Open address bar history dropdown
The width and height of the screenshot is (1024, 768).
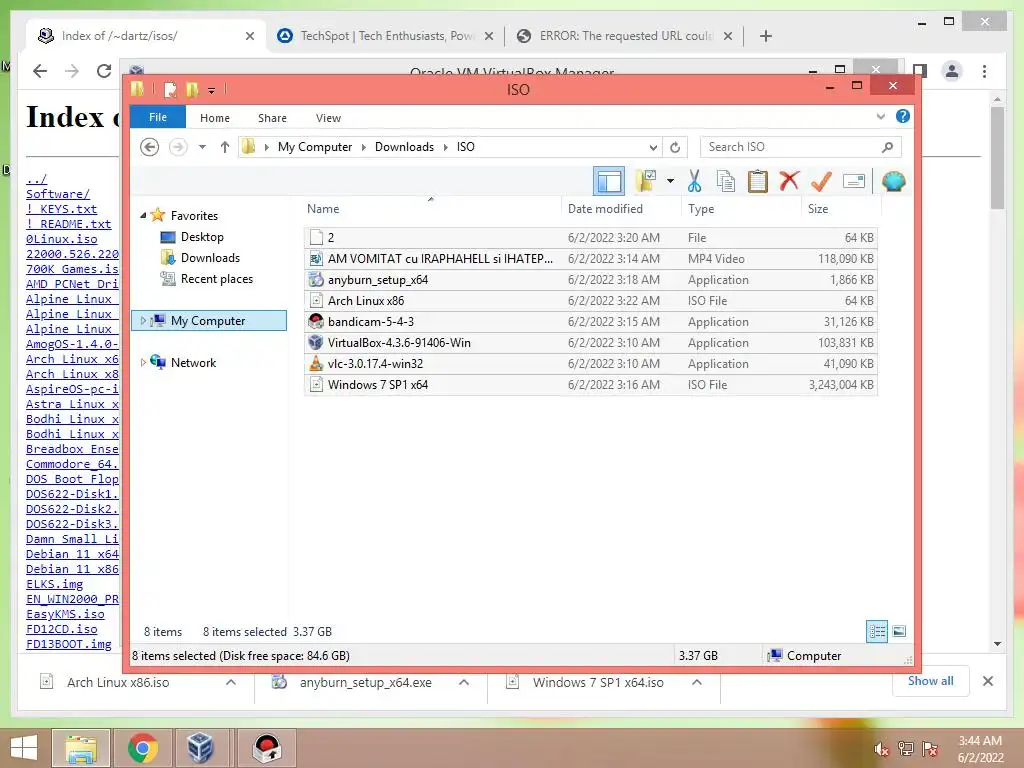[x=652, y=147]
